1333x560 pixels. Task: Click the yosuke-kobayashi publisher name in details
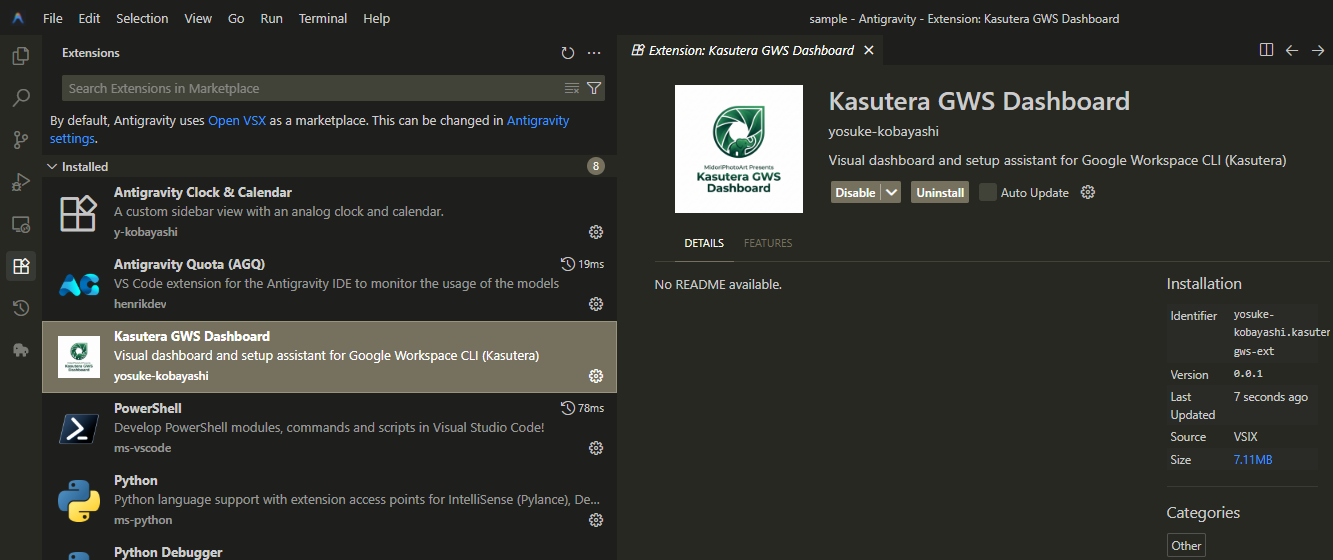pos(884,131)
